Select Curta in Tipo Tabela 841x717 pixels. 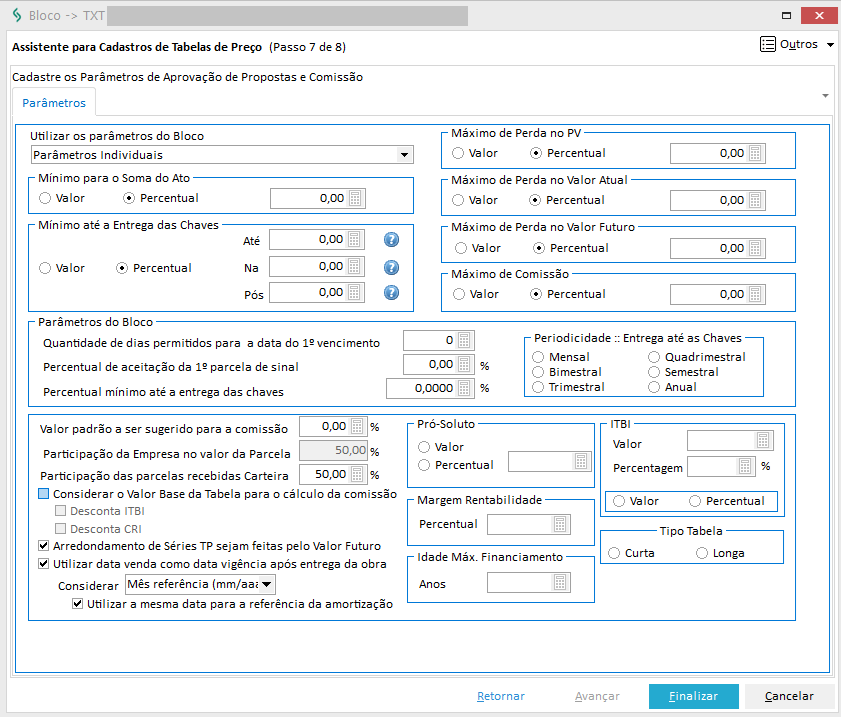(x=615, y=553)
